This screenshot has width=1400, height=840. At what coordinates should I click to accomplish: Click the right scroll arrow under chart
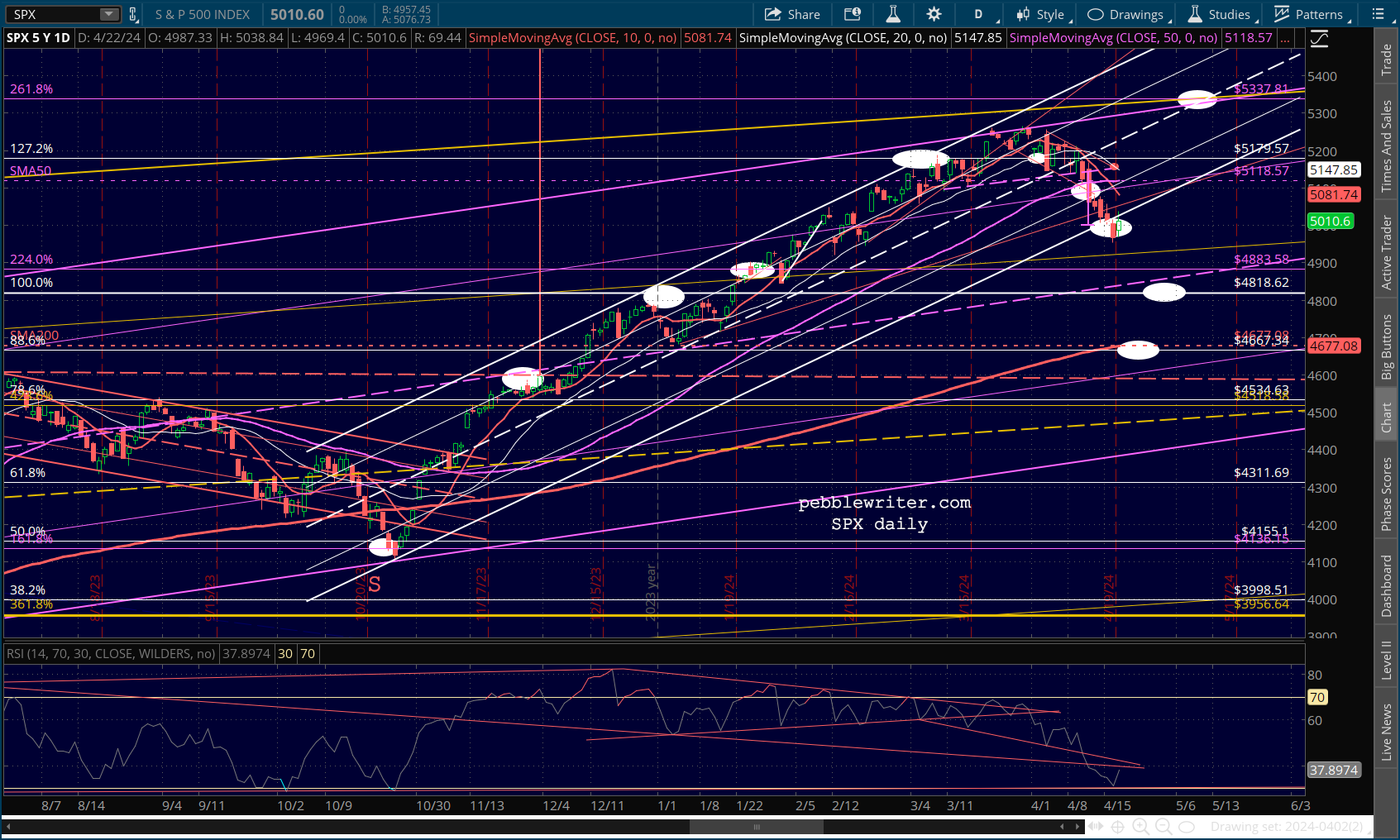[1077, 827]
